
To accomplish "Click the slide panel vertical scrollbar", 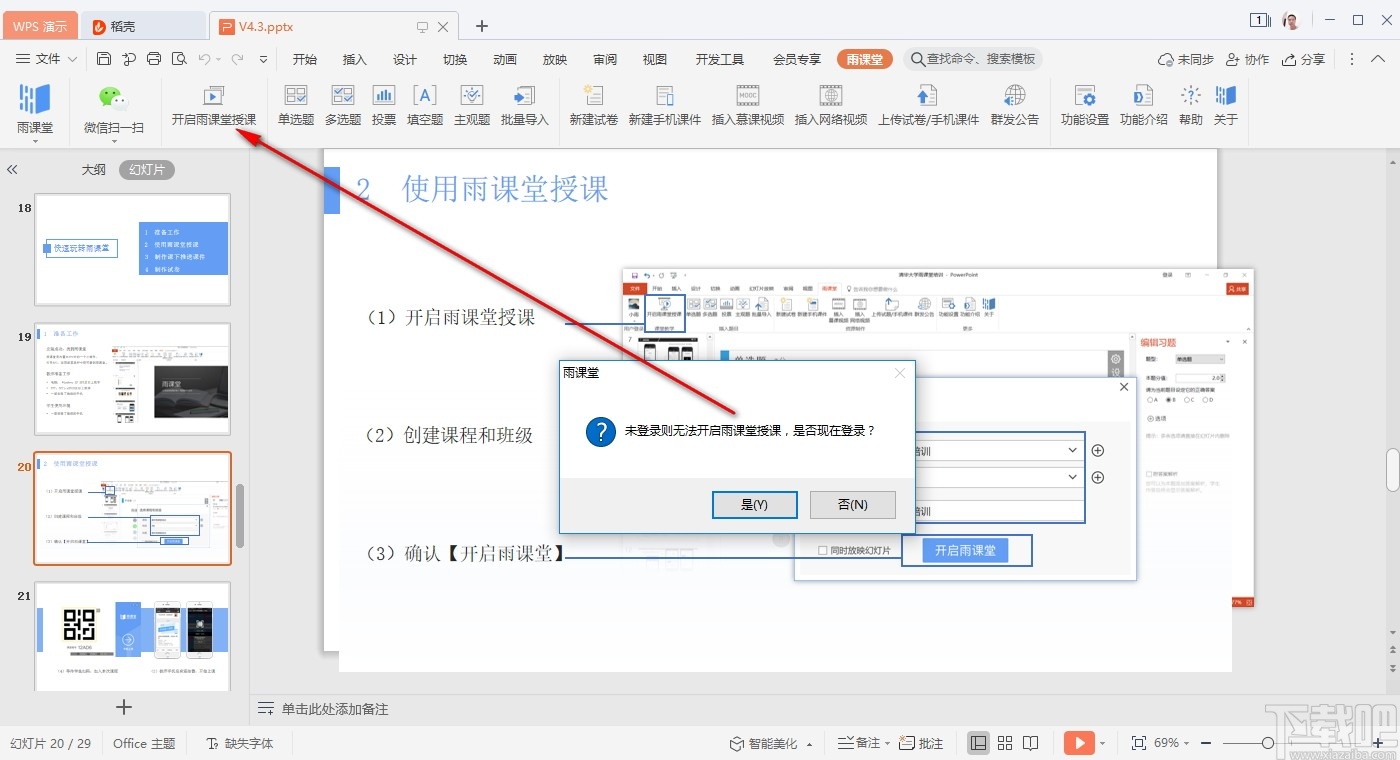I will pos(240,517).
